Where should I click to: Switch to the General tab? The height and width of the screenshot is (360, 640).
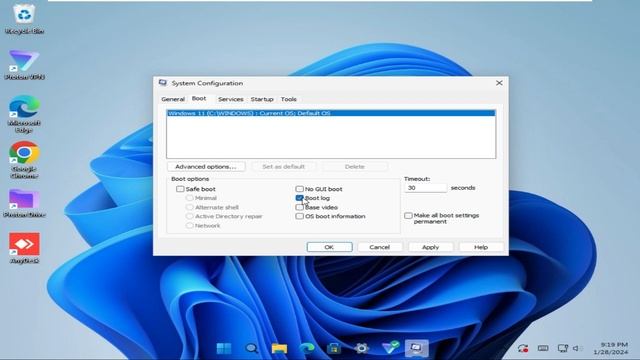coord(173,99)
